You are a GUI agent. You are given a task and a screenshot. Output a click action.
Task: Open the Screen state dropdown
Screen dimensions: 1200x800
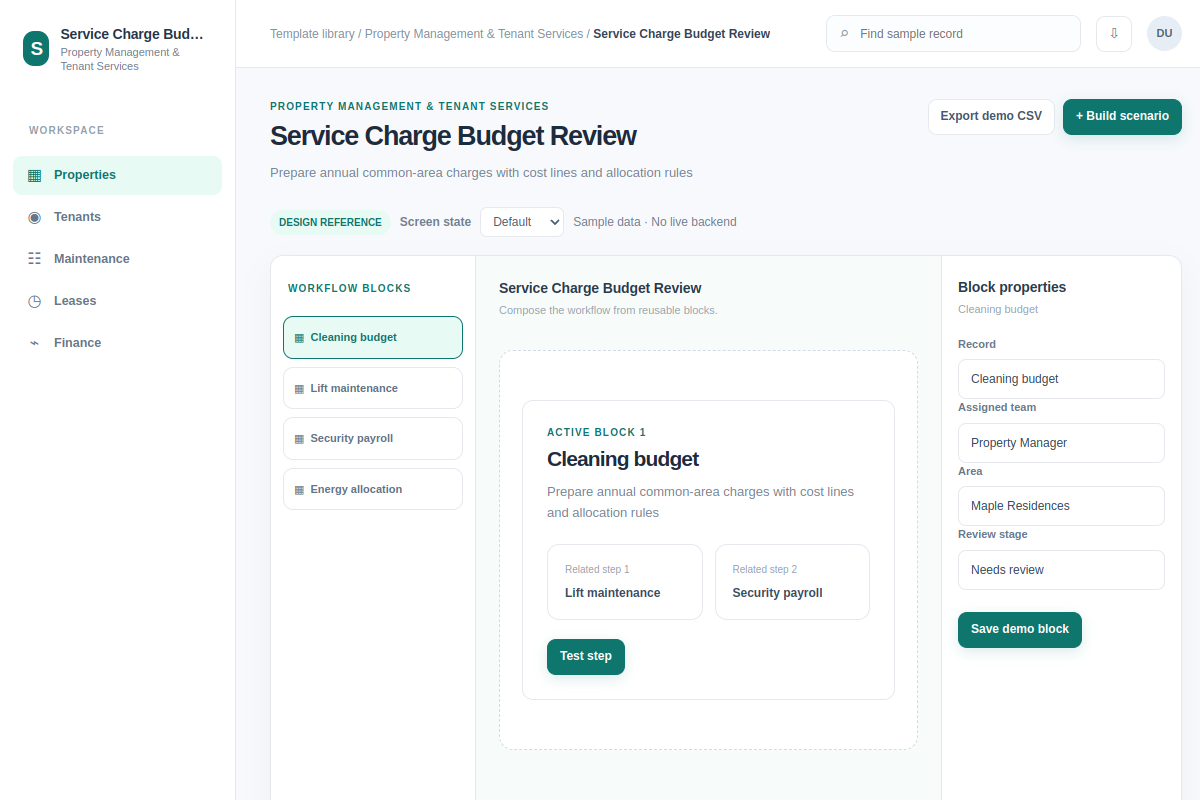(x=522, y=222)
